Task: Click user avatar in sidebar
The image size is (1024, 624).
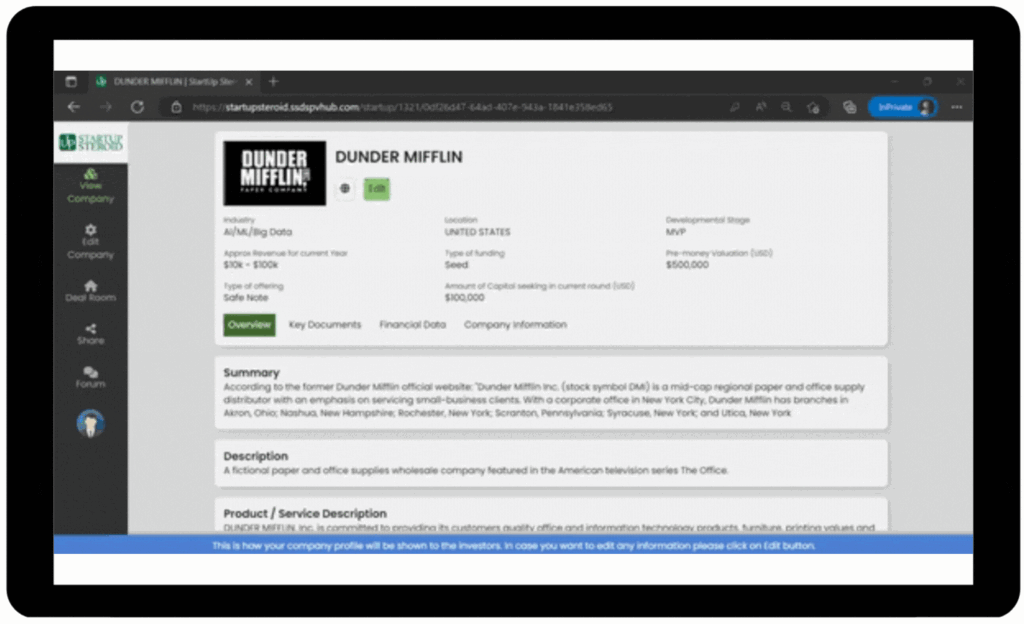Action: [x=91, y=424]
